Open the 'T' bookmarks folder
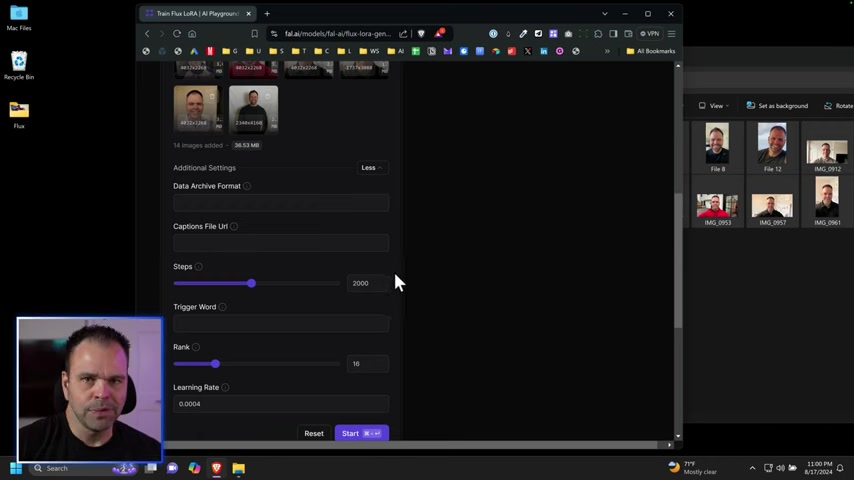This screenshot has width=854, height=480. [299, 51]
